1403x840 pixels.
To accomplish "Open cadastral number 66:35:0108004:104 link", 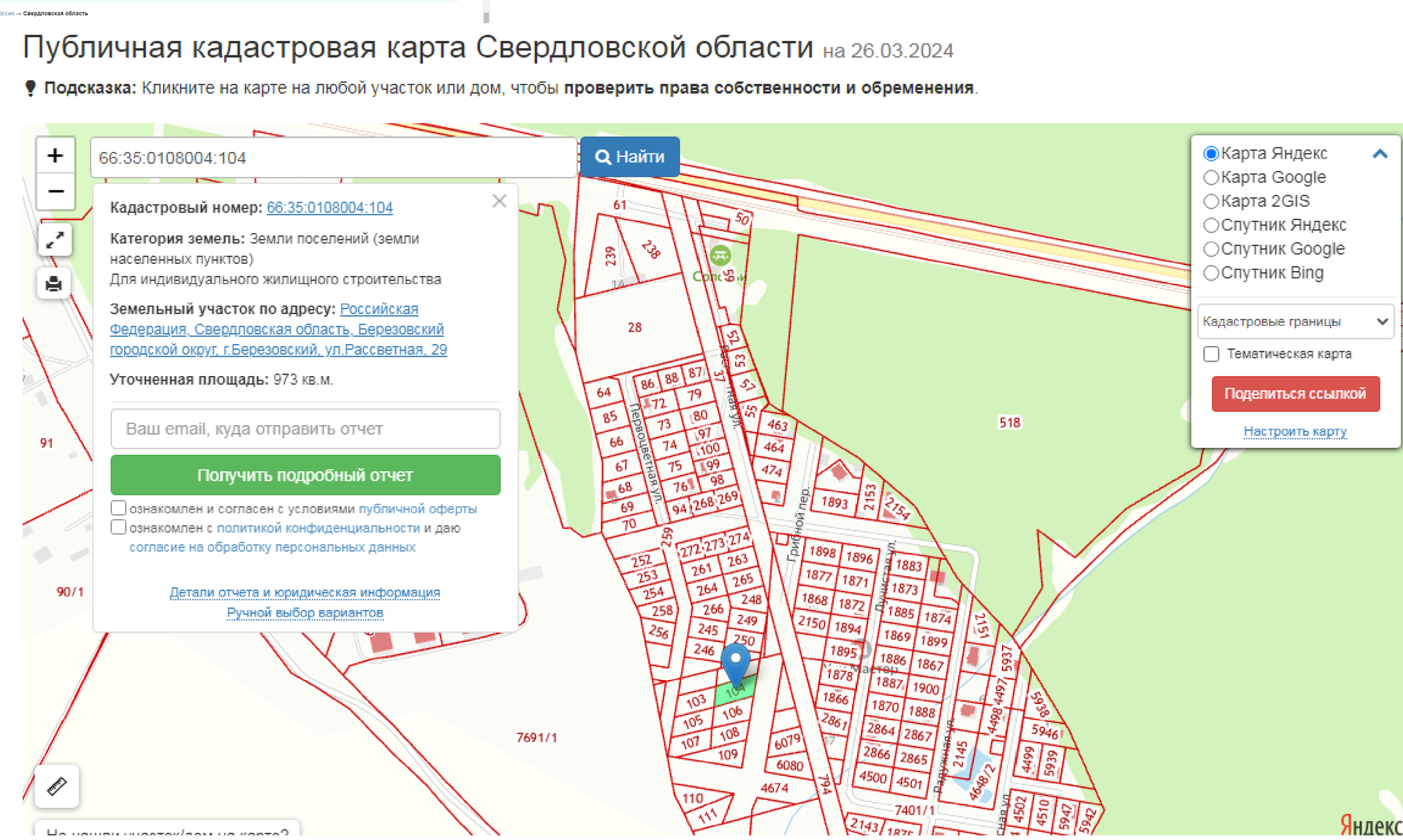I will tap(330, 207).
